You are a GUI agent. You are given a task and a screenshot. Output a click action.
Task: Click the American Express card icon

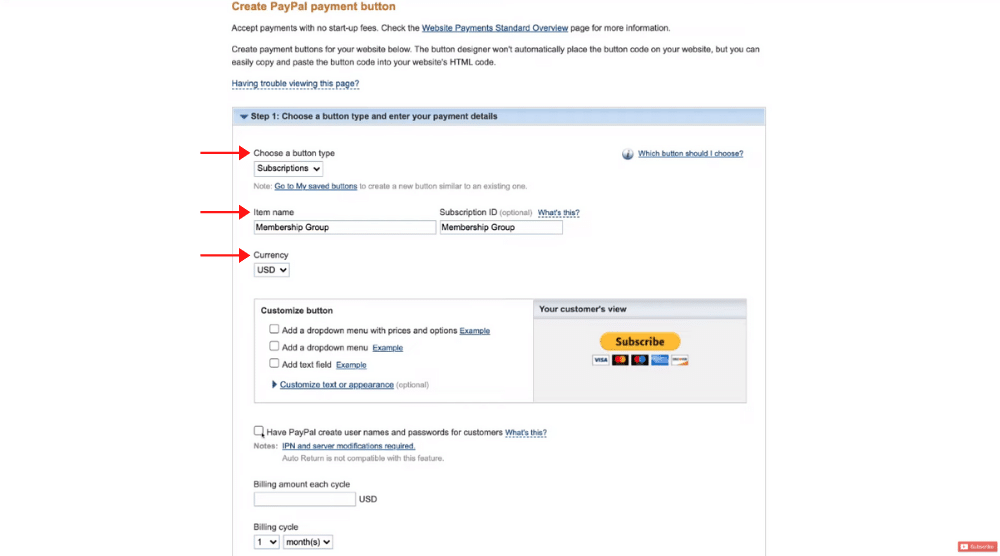tap(659, 360)
